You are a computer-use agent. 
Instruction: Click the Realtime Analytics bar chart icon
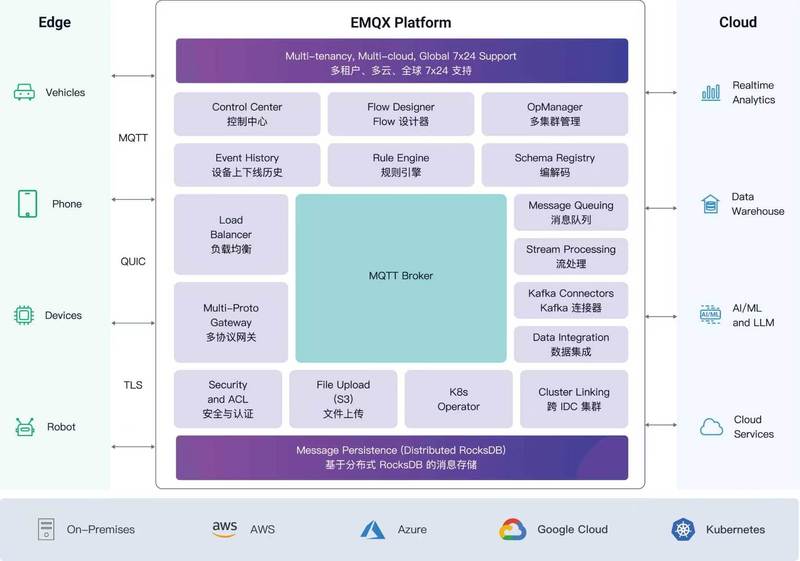coord(711,92)
